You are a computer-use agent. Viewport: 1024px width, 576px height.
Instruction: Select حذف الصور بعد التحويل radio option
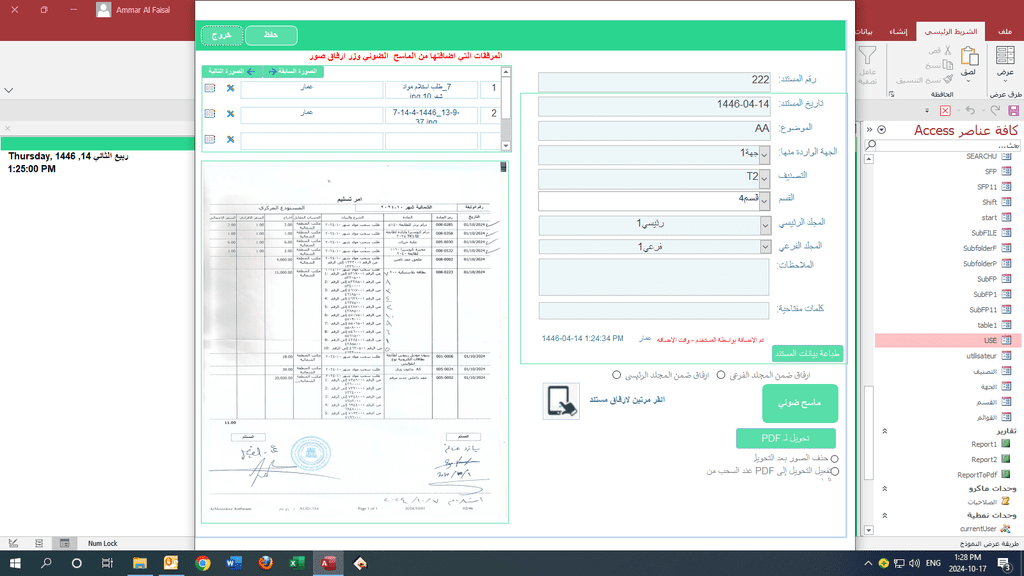tap(835, 458)
